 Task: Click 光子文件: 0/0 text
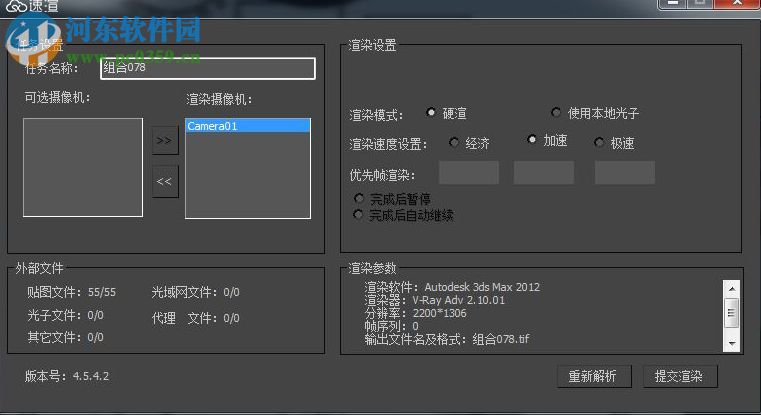(65, 316)
